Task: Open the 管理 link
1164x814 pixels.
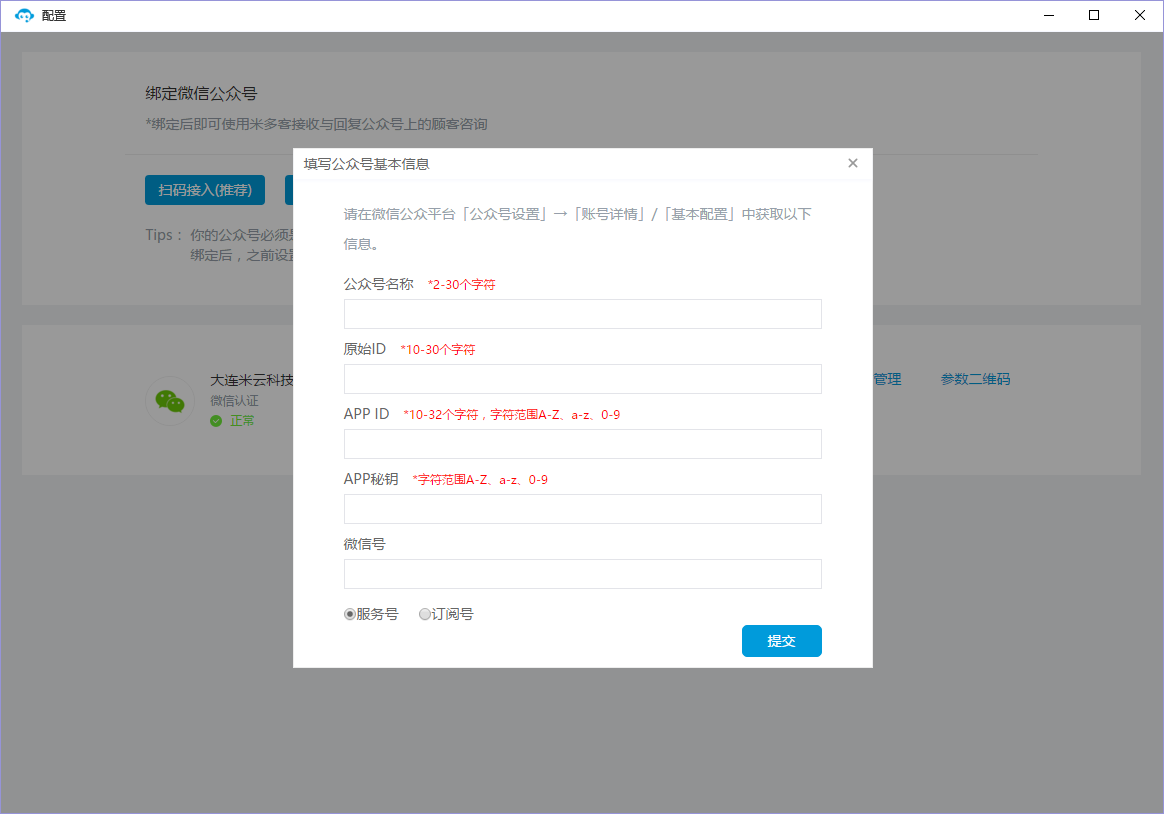Action: 887,379
